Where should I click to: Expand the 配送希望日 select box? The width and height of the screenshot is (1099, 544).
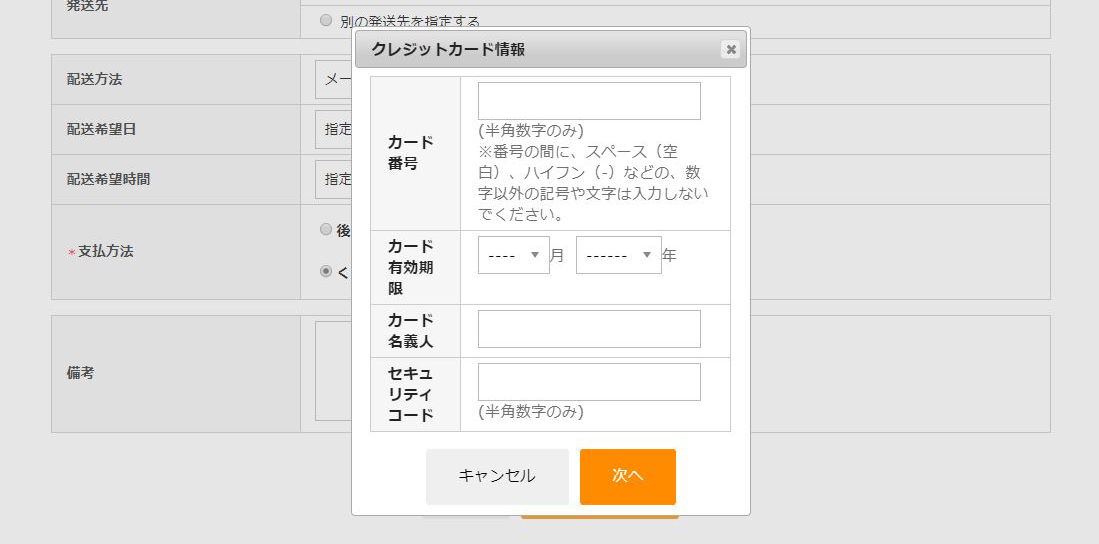click(334, 129)
